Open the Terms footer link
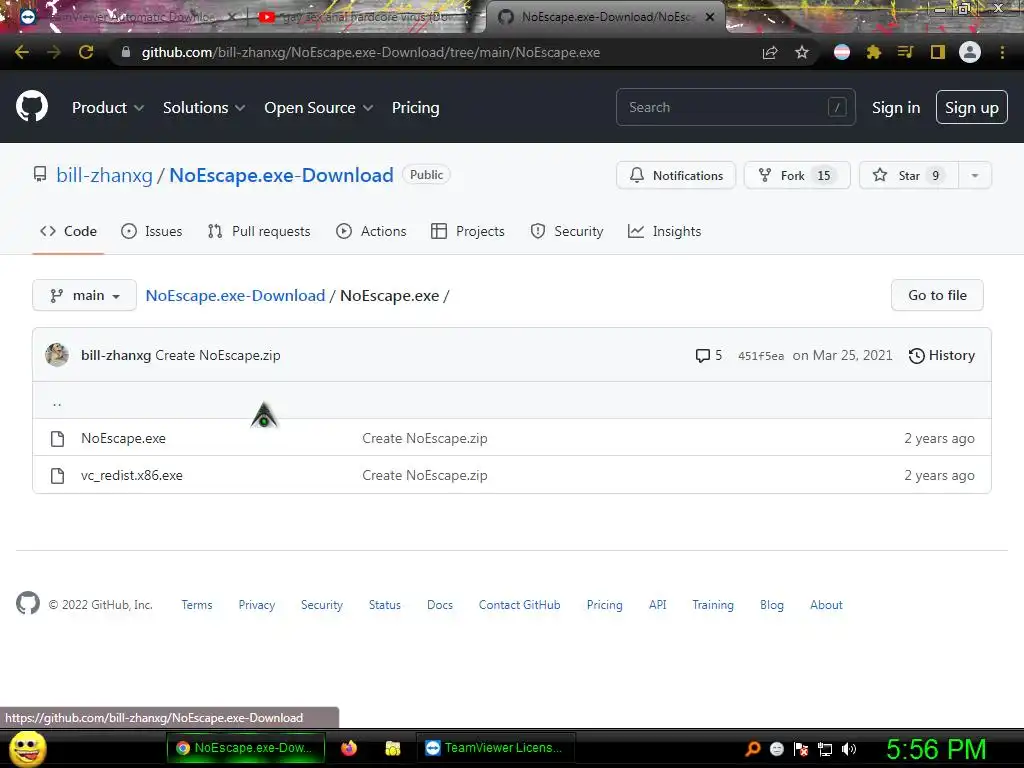The image size is (1024, 768). click(197, 605)
